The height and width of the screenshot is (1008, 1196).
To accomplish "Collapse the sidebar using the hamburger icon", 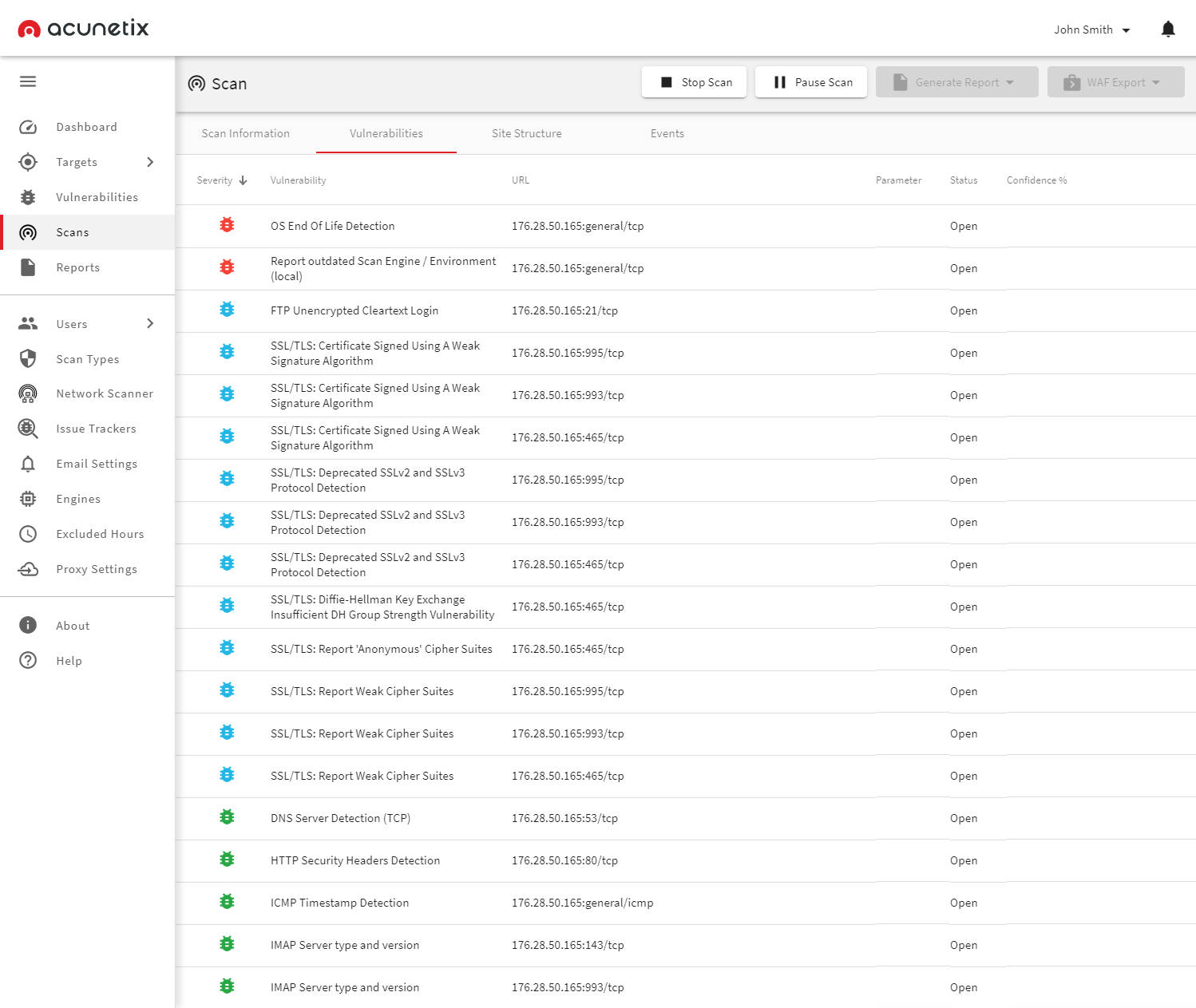I will click(27, 81).
